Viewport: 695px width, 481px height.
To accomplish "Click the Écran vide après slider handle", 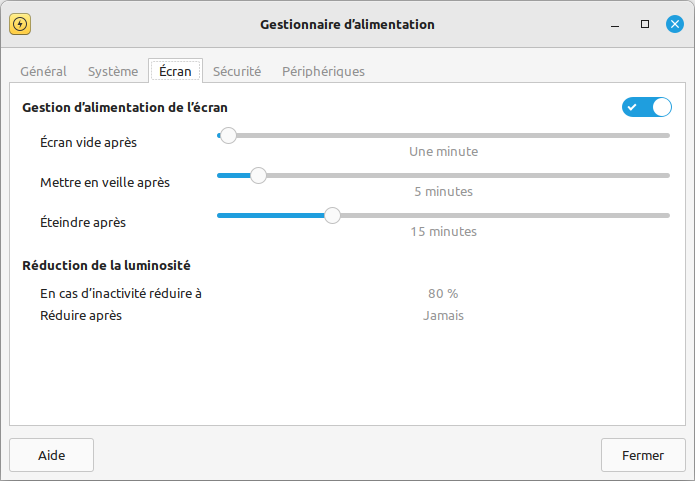I will [228, 136].
